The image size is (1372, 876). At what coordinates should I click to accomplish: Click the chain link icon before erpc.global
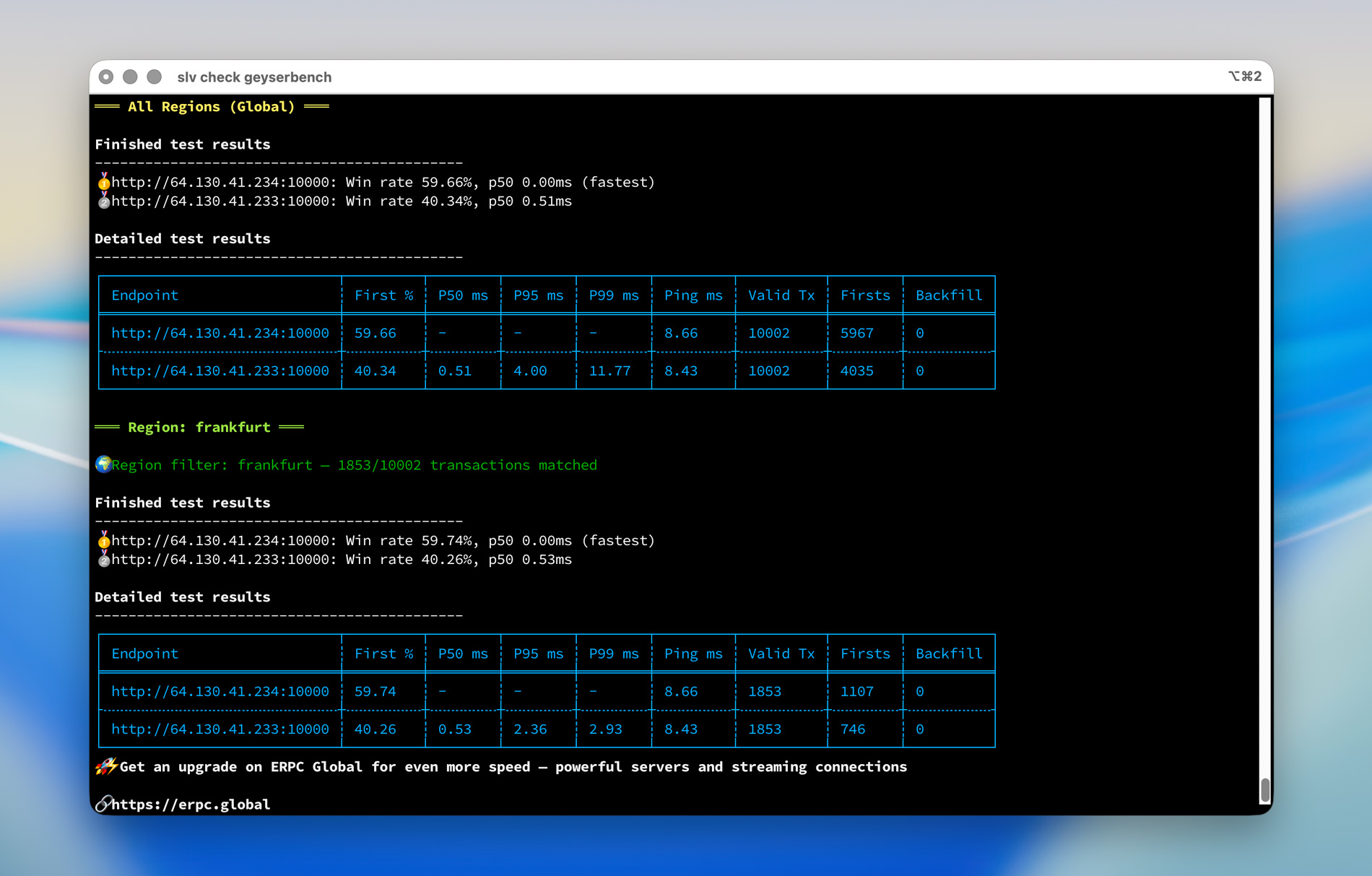(103, 804)
